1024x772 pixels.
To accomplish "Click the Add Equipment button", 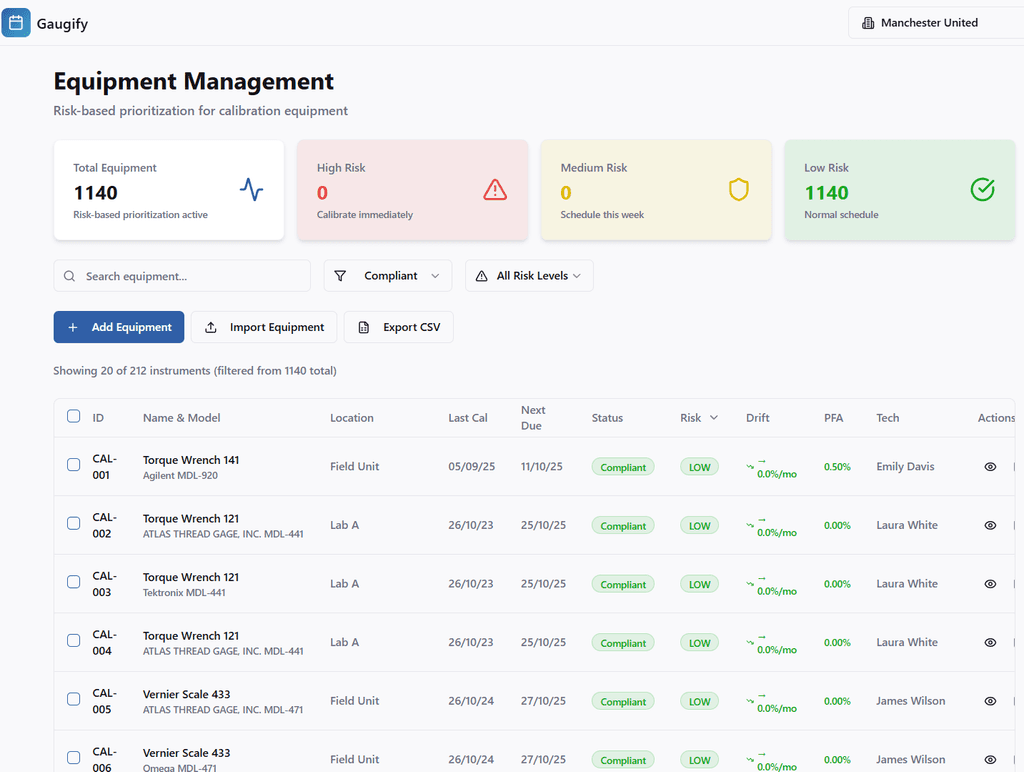I will (x=118, y=327).
